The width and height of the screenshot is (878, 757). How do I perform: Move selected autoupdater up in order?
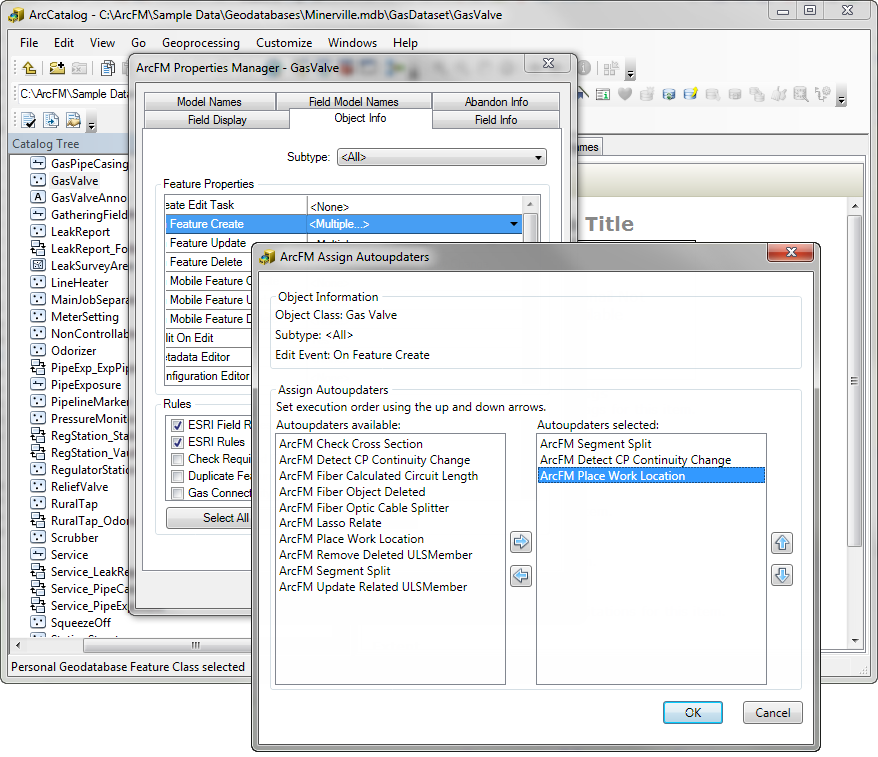782,543
